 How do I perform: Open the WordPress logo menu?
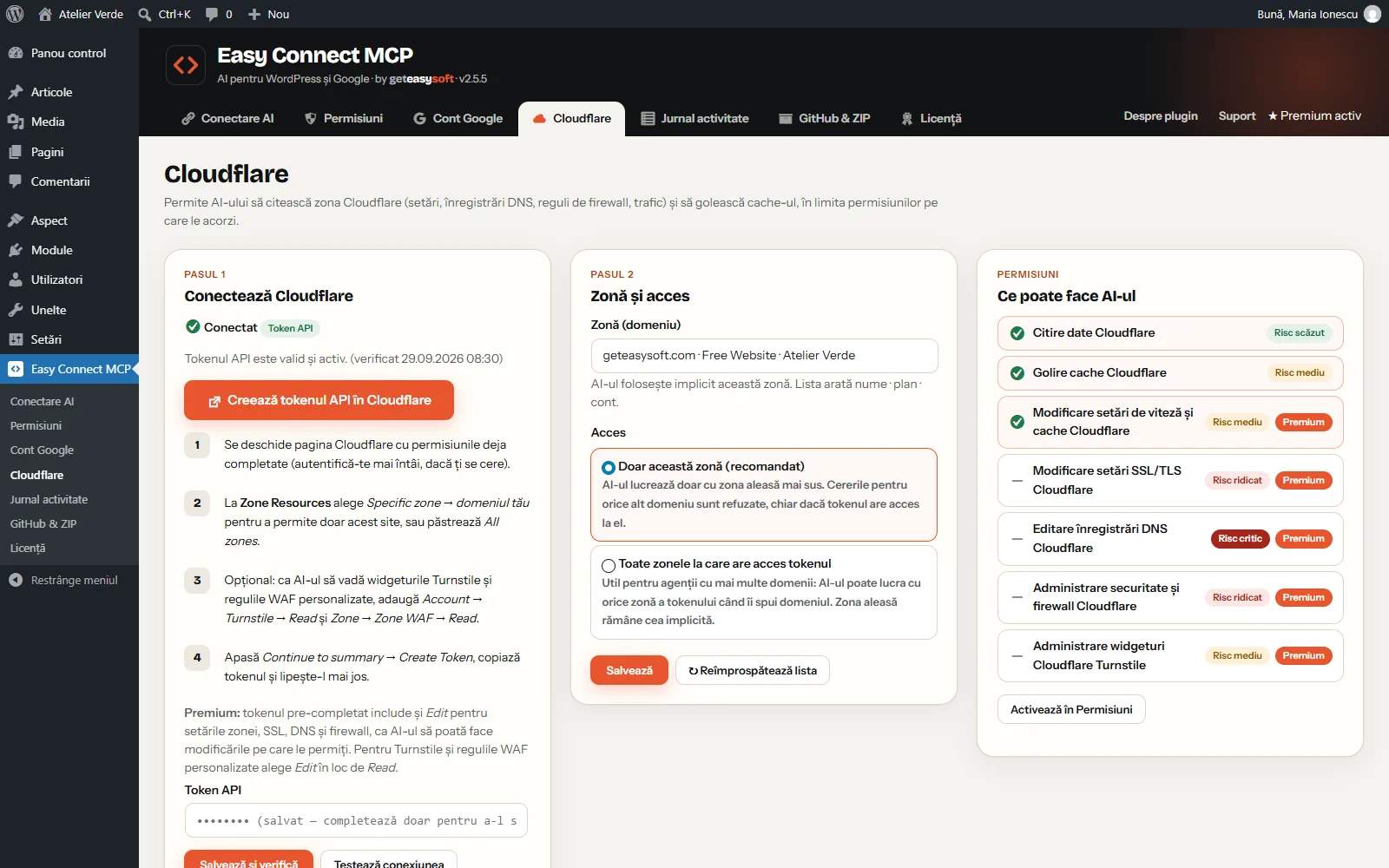15,14
